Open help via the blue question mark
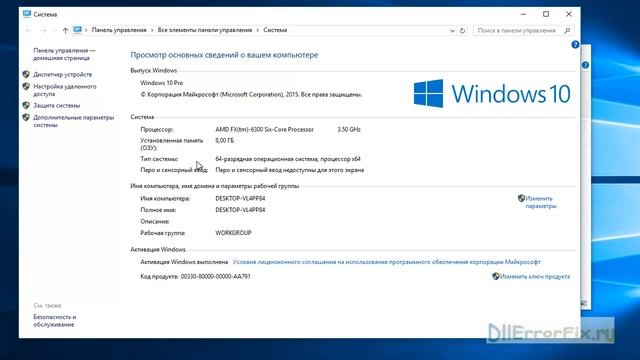640x360 pixels. 575,44
